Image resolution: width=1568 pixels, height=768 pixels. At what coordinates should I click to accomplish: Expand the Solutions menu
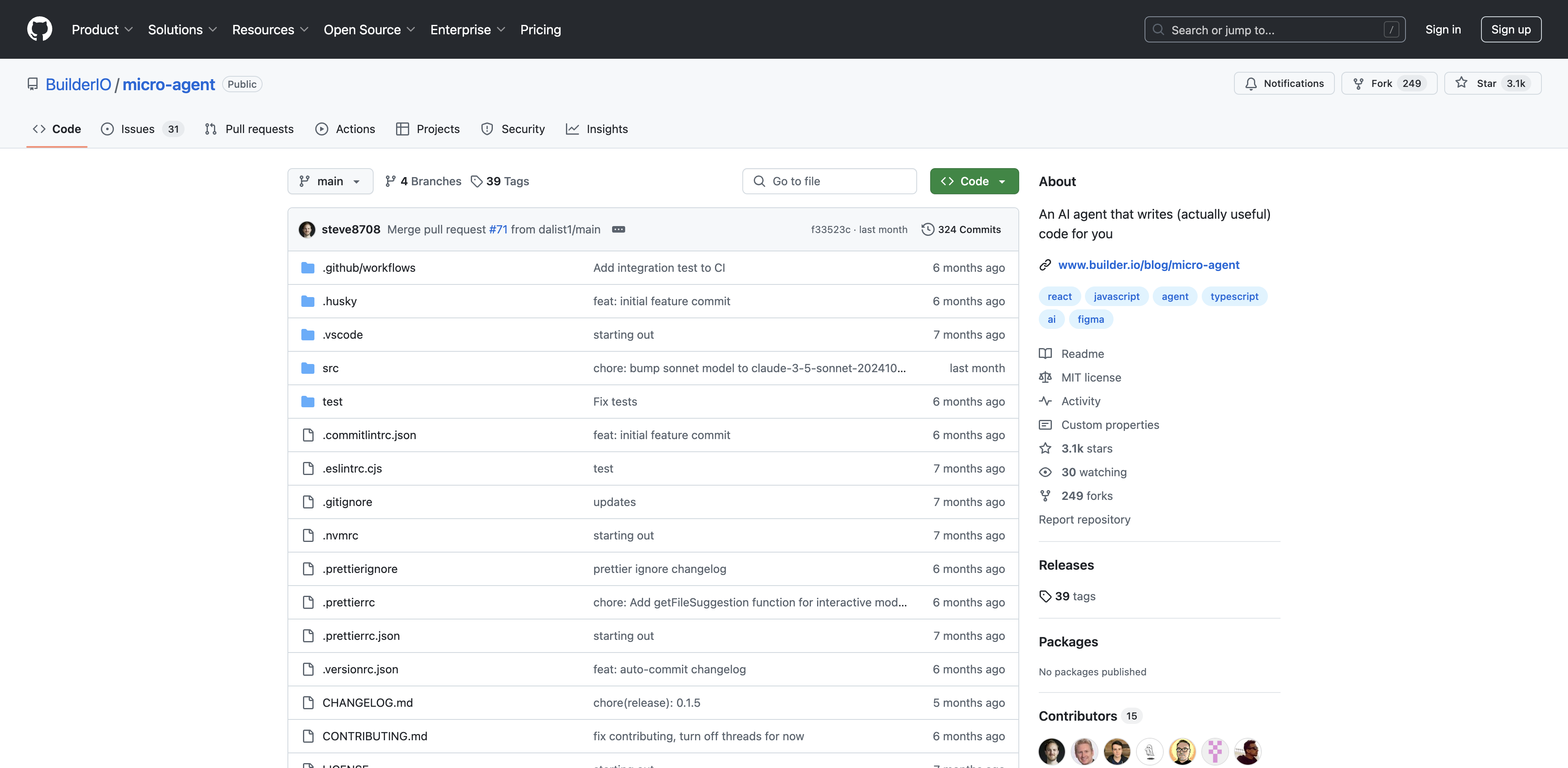coord(182,29)
